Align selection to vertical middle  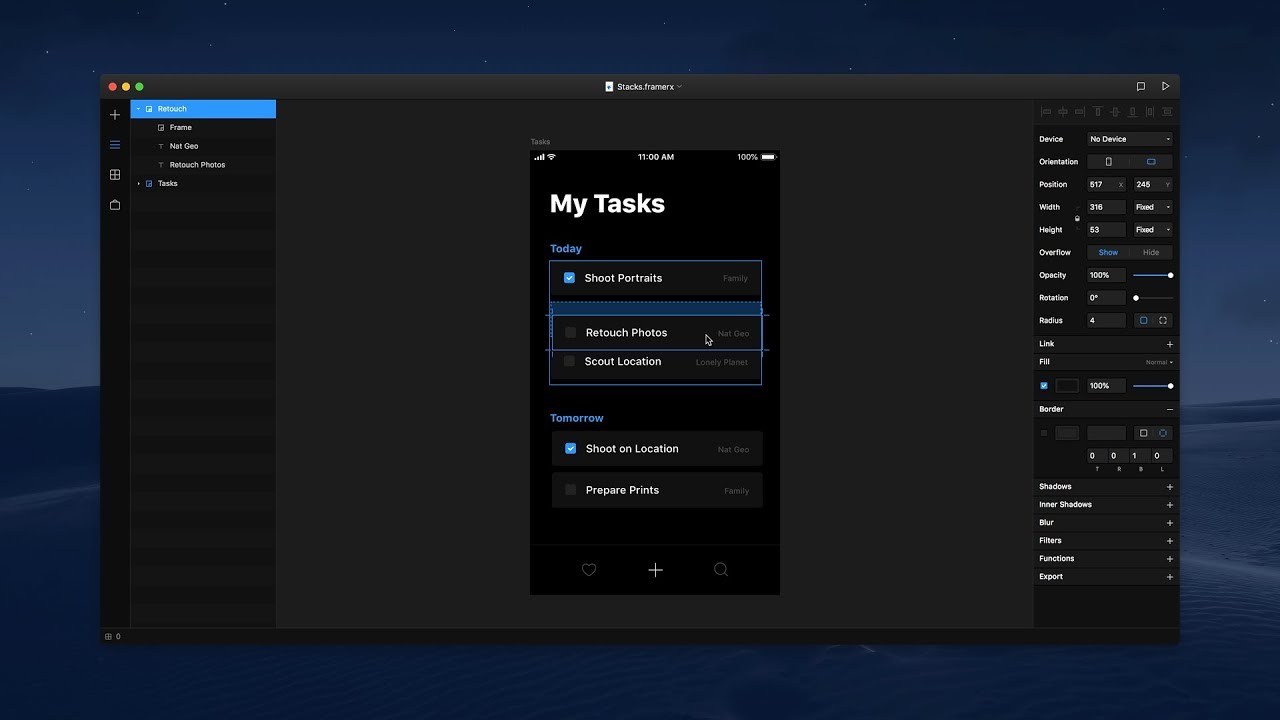pos(1115,112)
